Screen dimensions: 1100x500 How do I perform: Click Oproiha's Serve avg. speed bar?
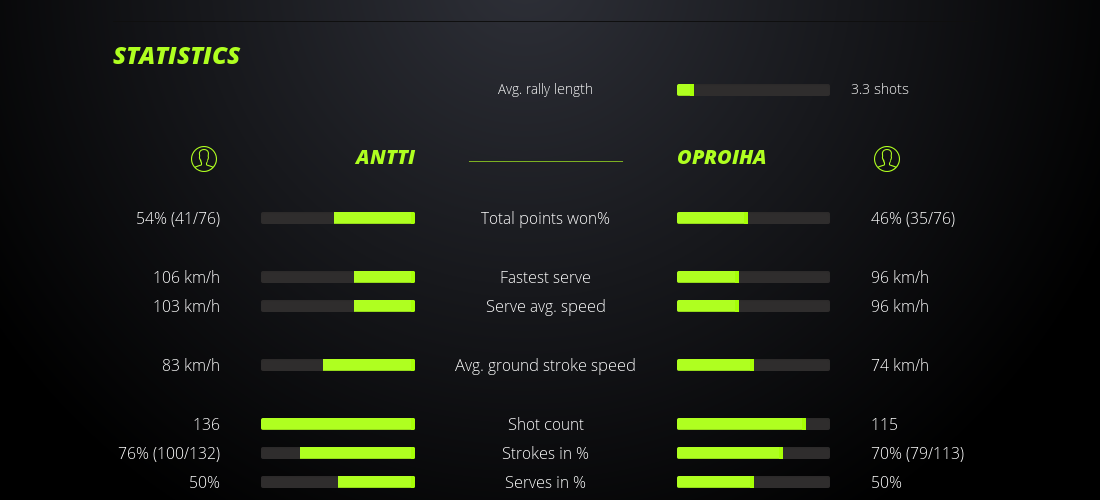pos(753,306)
